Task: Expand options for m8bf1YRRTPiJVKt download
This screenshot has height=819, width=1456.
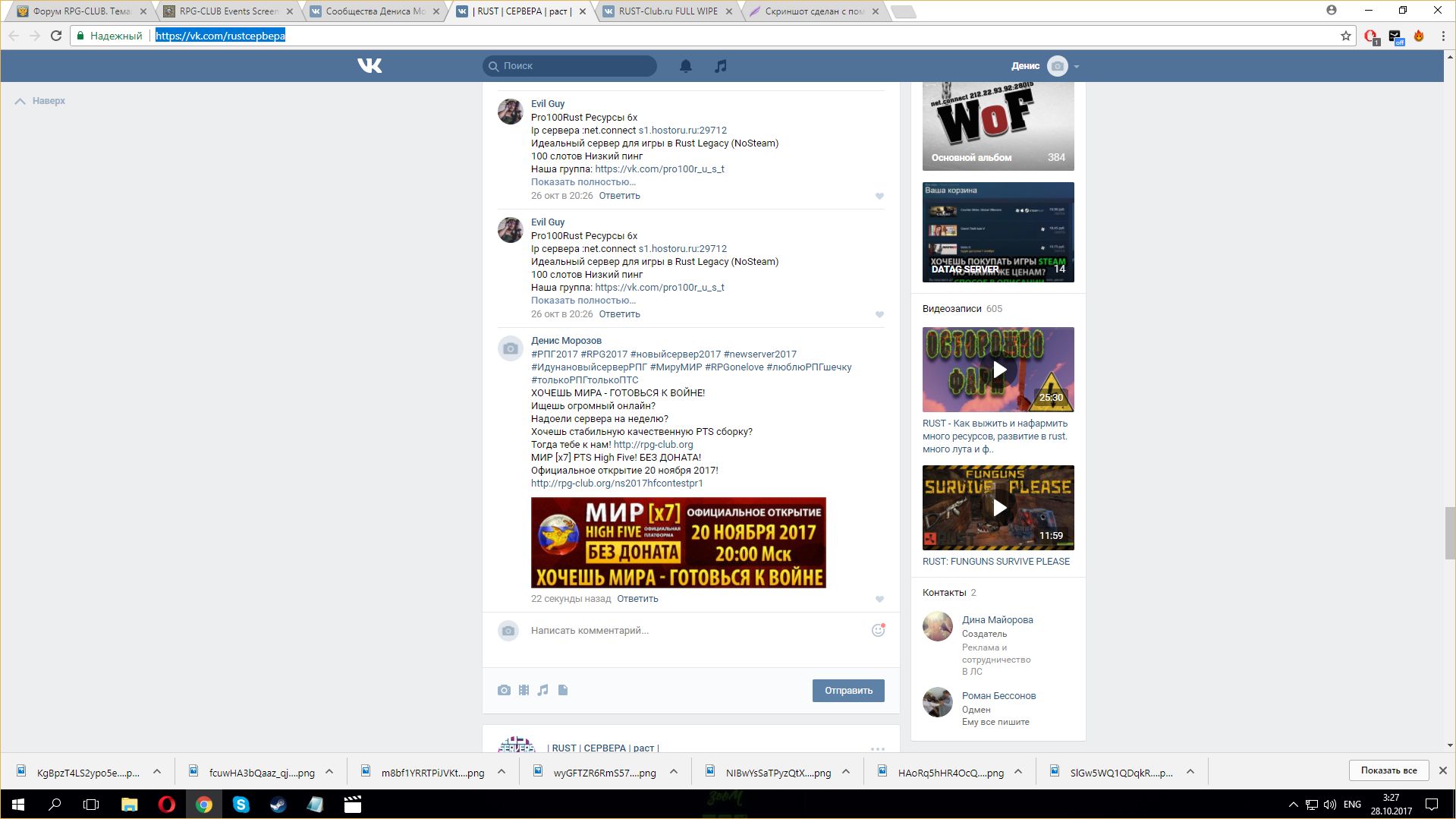Action: (x=502, y=772)
